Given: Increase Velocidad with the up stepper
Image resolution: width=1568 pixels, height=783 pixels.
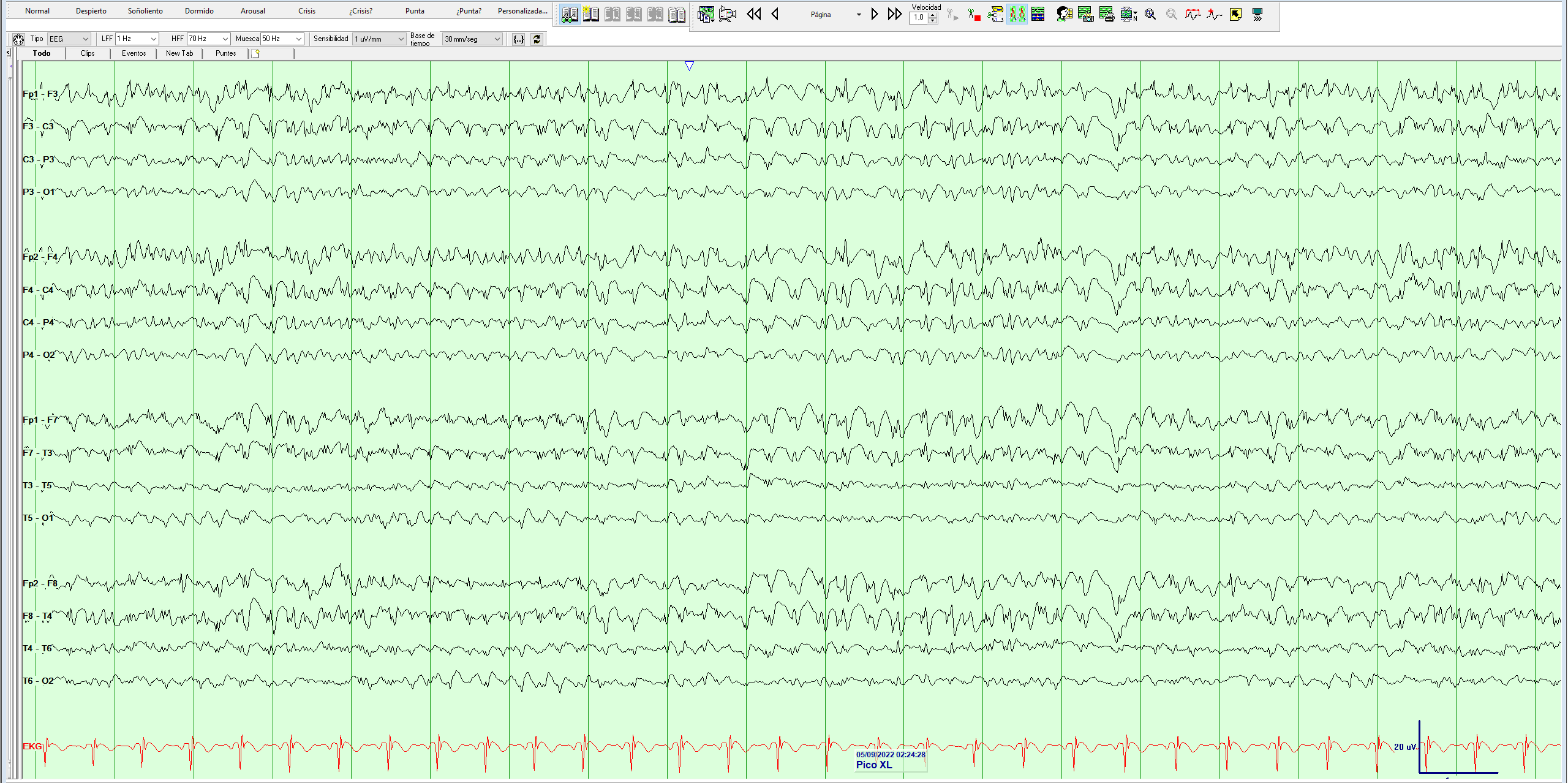Looking at the screenshot, I should point(933,15).
